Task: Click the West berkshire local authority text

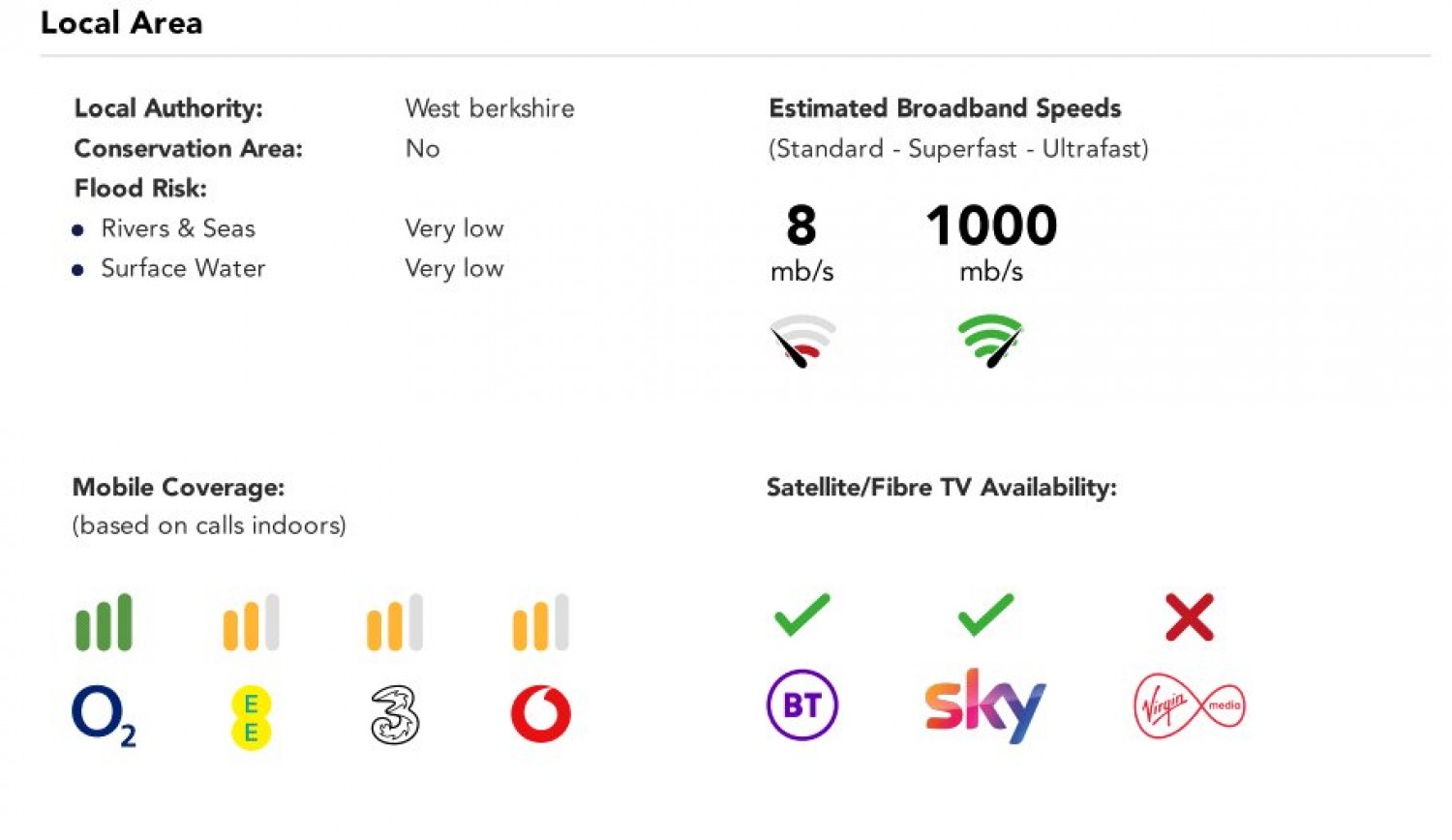Action: coord(489,108)
